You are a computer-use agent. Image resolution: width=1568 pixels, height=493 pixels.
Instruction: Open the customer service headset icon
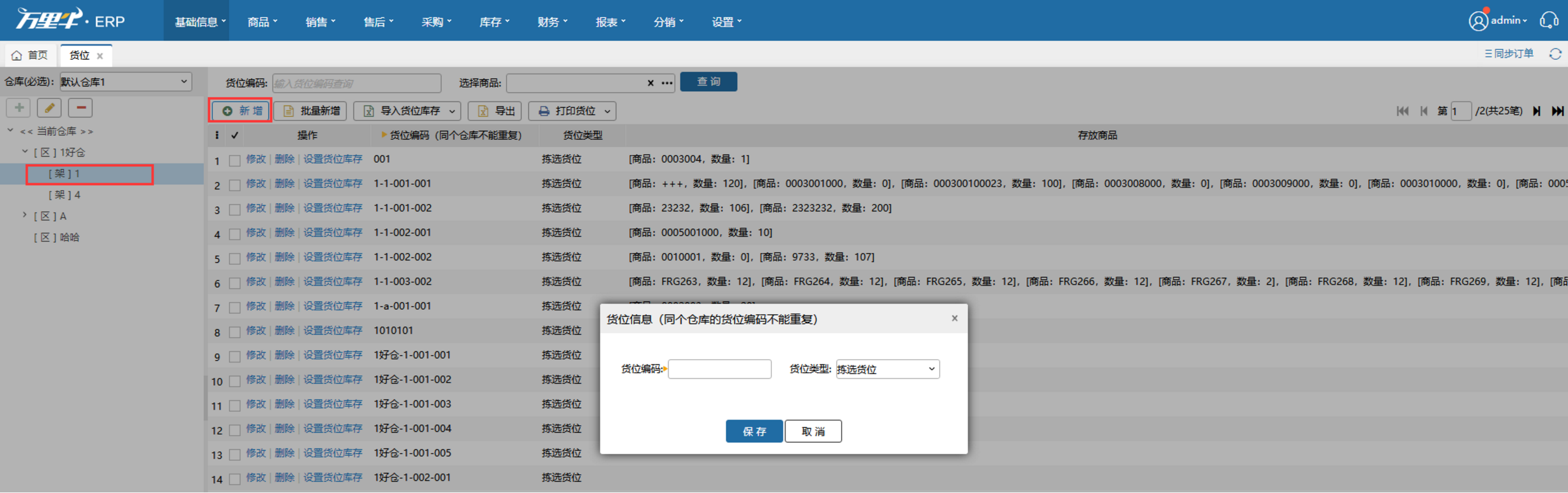1548,21
